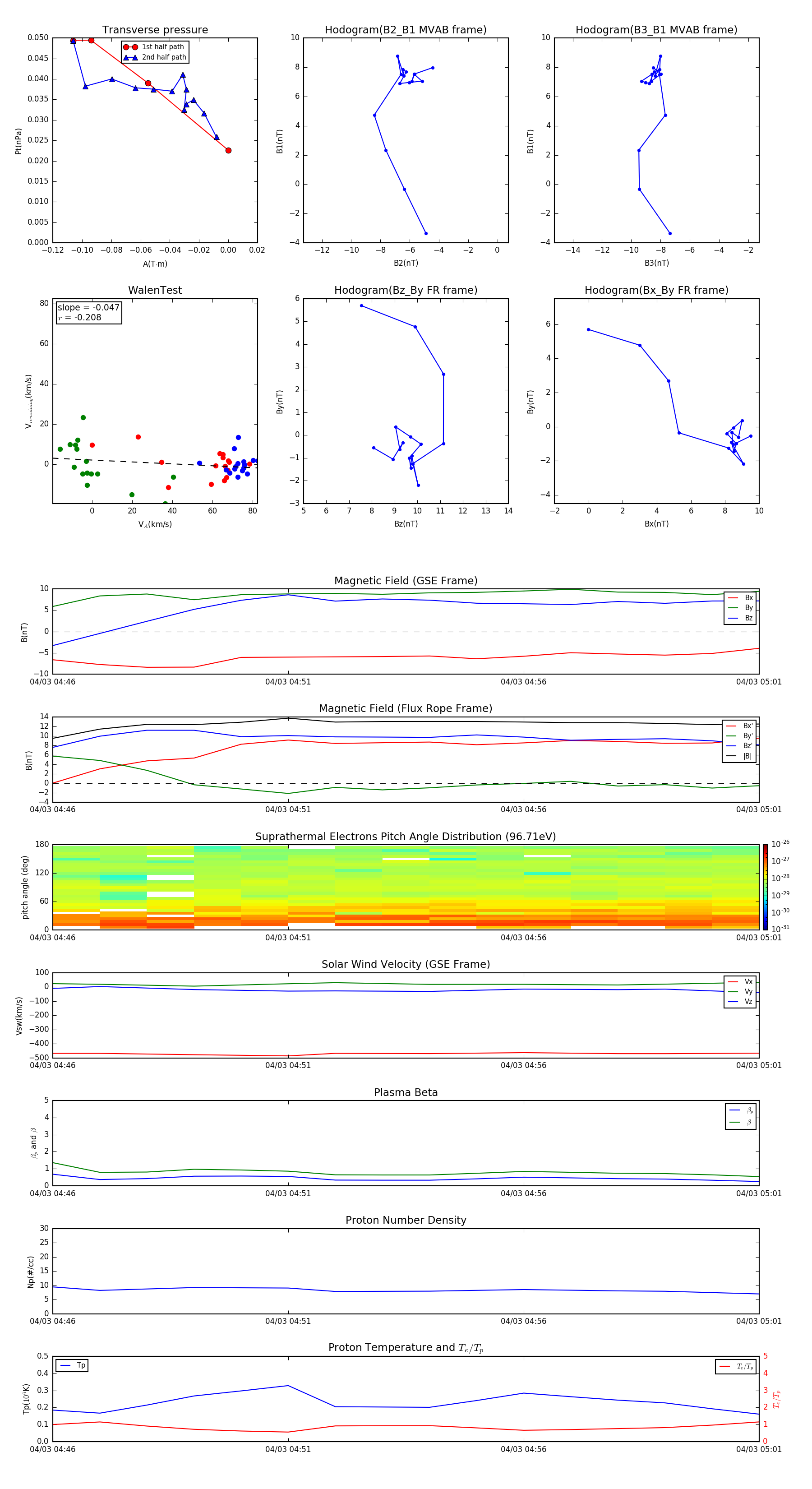Click the 'WalenTest' plot title
Screen dimensions: 812x1489
click(155, 290)
